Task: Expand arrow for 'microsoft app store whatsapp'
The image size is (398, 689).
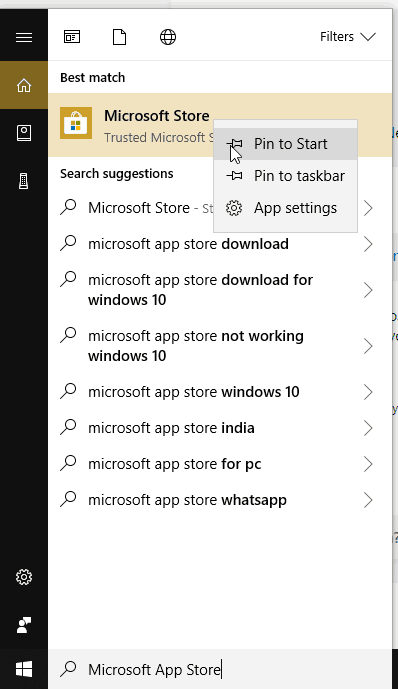Action: [368, 500]
